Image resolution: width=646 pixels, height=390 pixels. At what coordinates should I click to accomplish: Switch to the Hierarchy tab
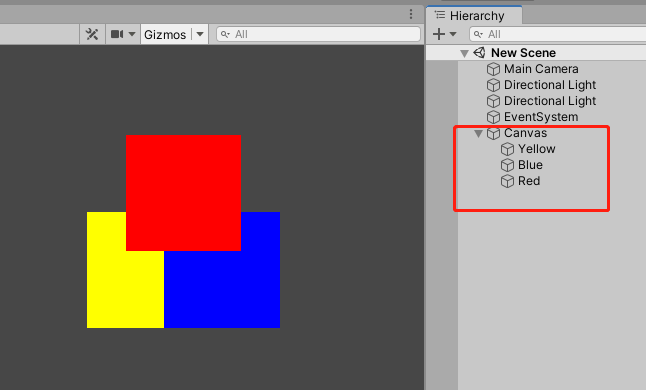click(x=475, y=16)
